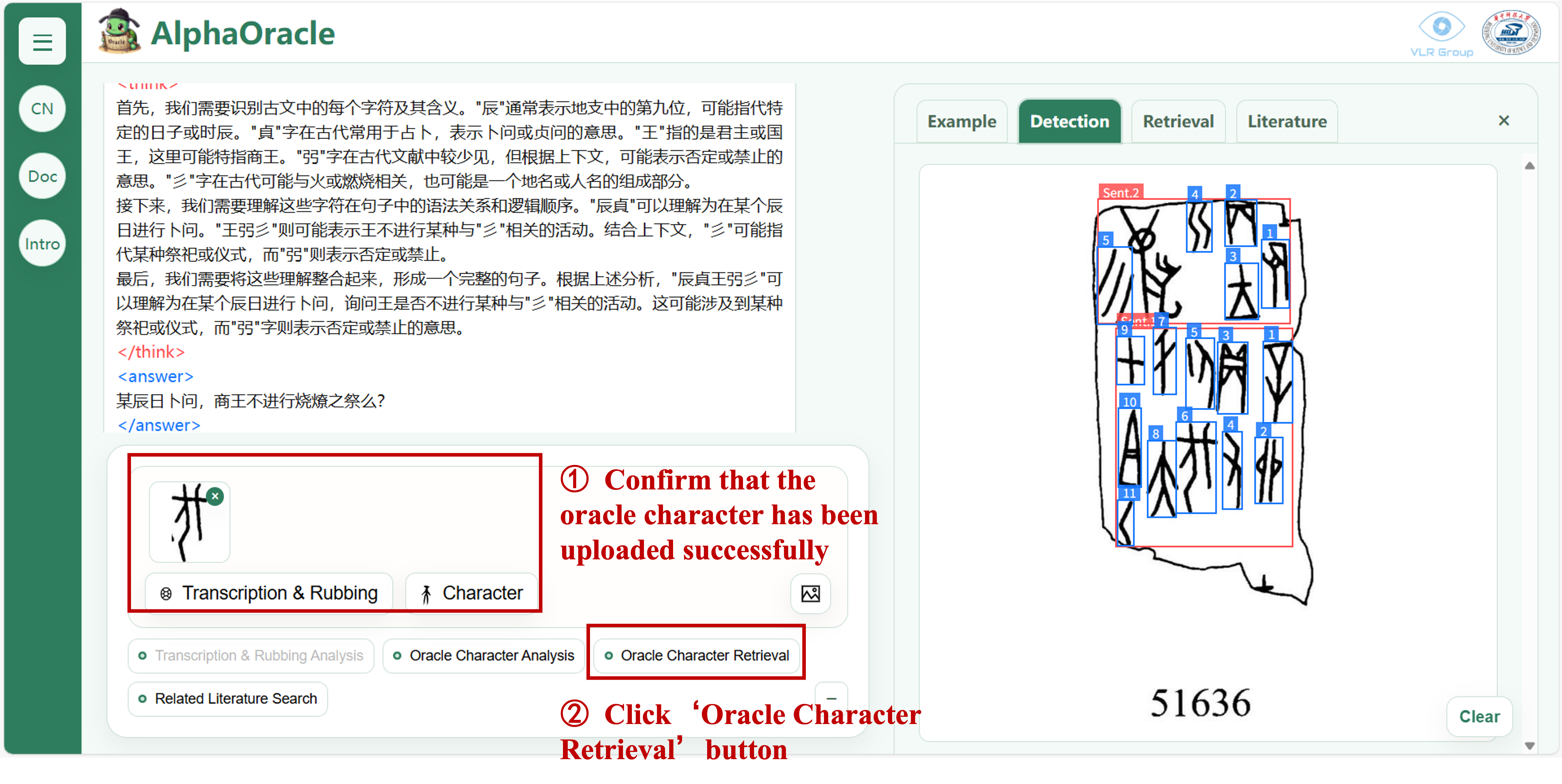Open the hamburger menu in sidebar
The image size is (1562, 784).
[42, 41]
